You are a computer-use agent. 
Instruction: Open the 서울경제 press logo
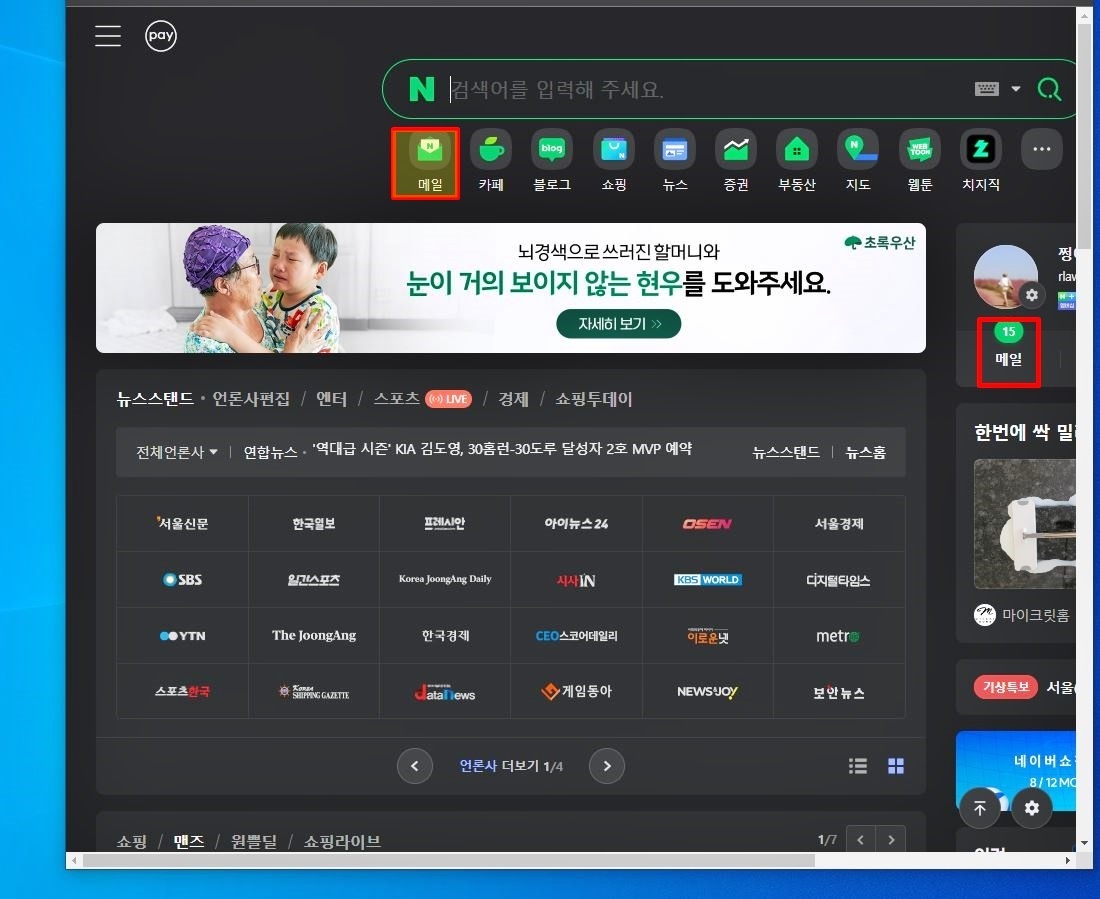click(x=839, y=524)
